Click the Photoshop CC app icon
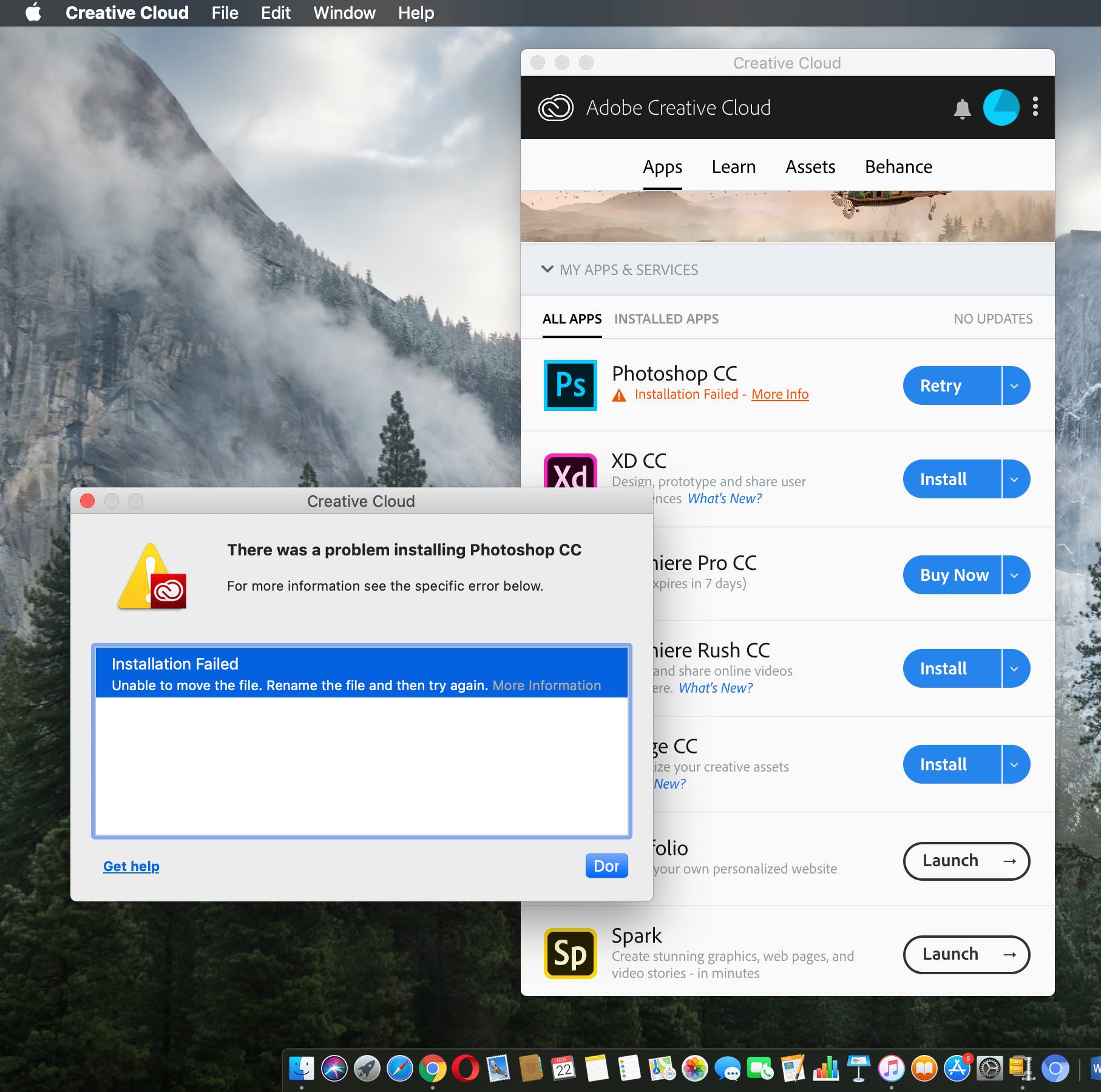Screen dimensions: 1101x1092 570,385
